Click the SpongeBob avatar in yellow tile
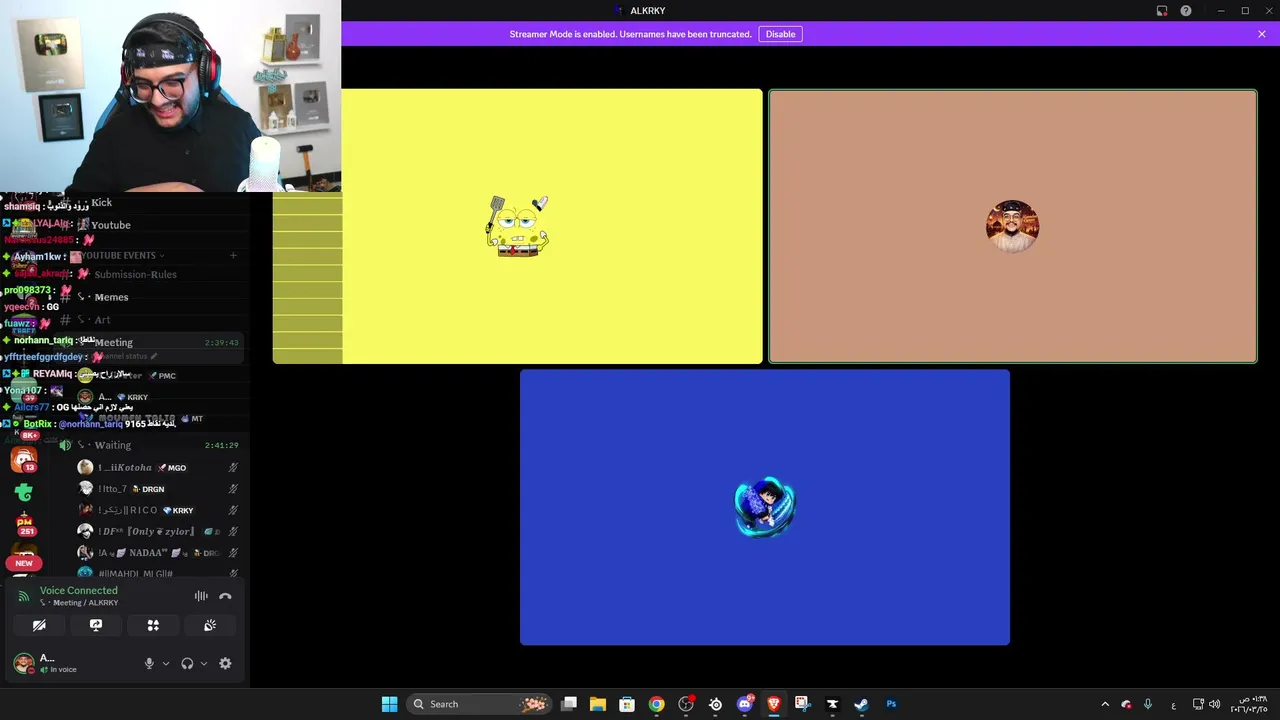The width and height of the screenshot is (1280, 720). point(517,226)
